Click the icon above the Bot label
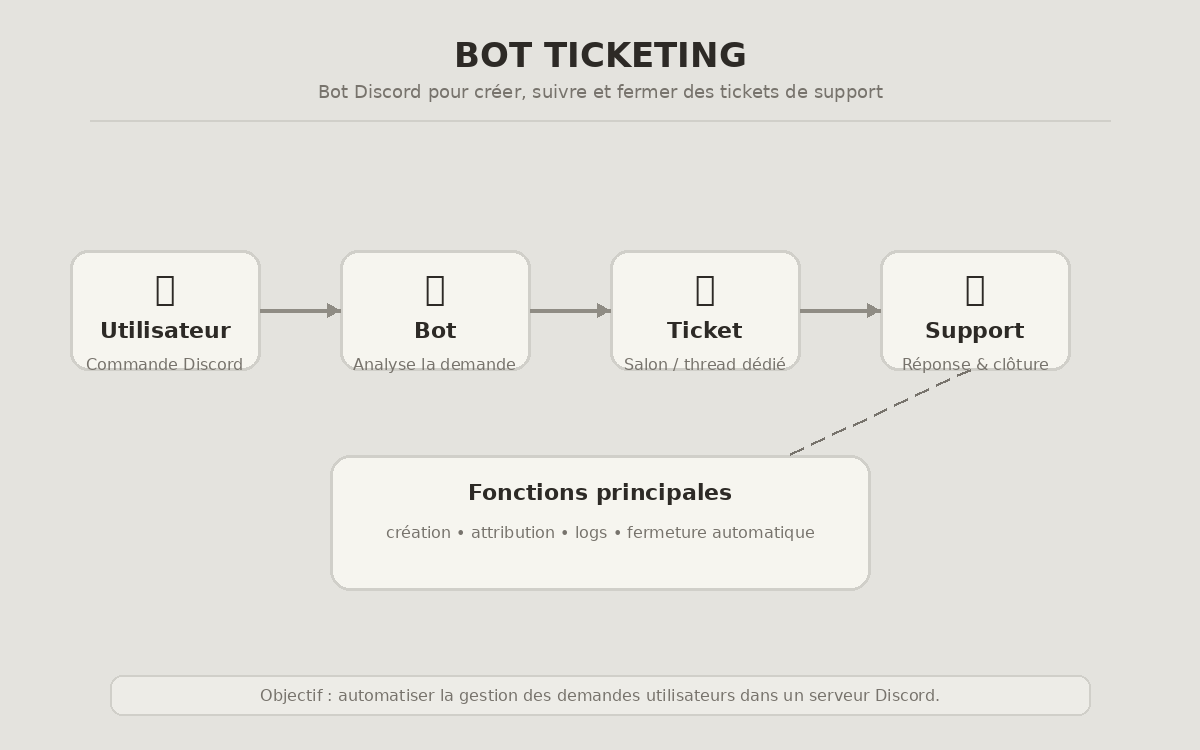This screenshot has width=1200, height=750. click(x=435, y=289)
